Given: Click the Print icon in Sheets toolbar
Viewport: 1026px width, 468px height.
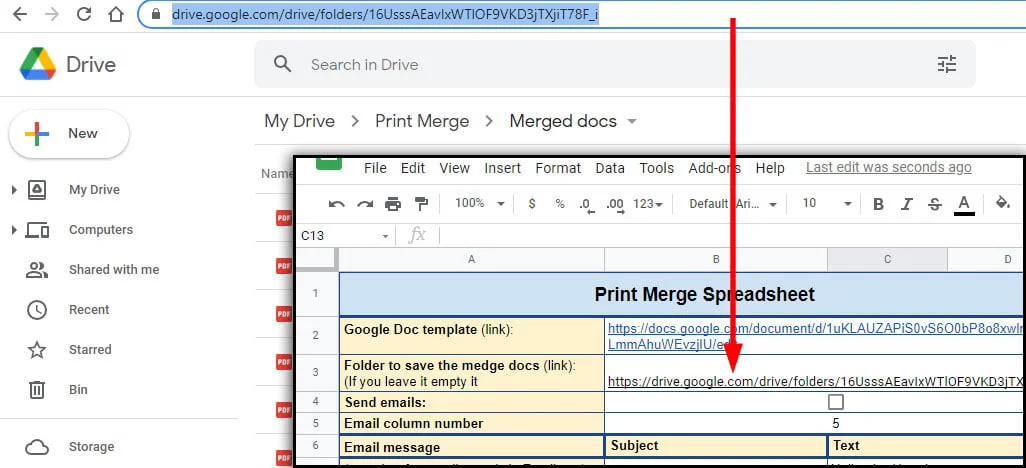Looking at the screenshot, I should [x=393, y=204].
